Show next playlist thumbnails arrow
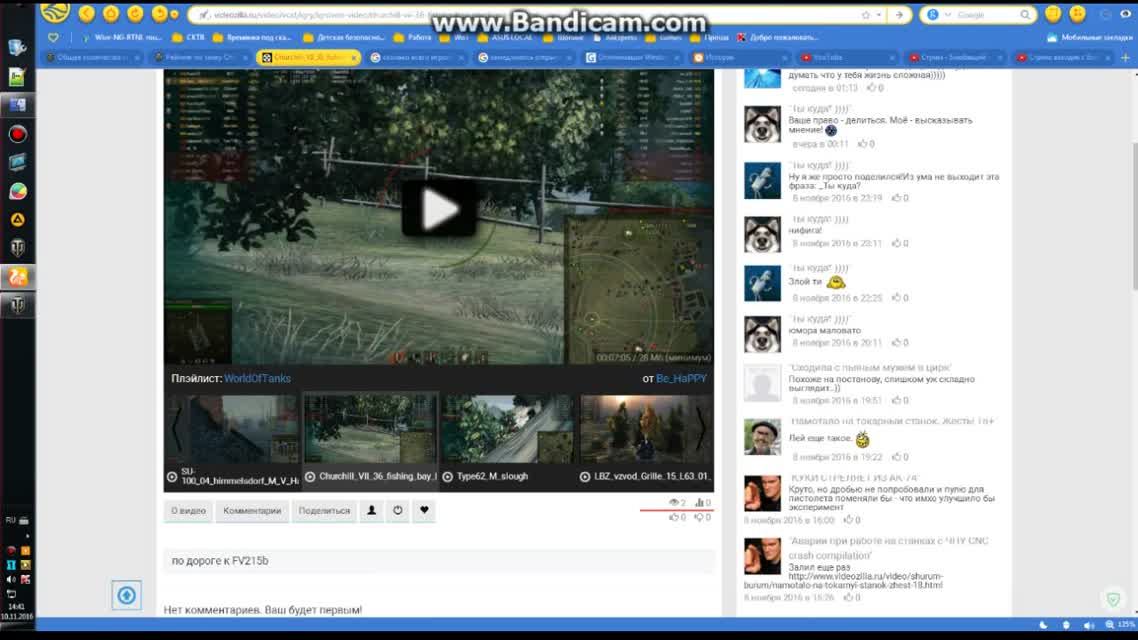Screen dimensions: 1138x640 point(700,428)
